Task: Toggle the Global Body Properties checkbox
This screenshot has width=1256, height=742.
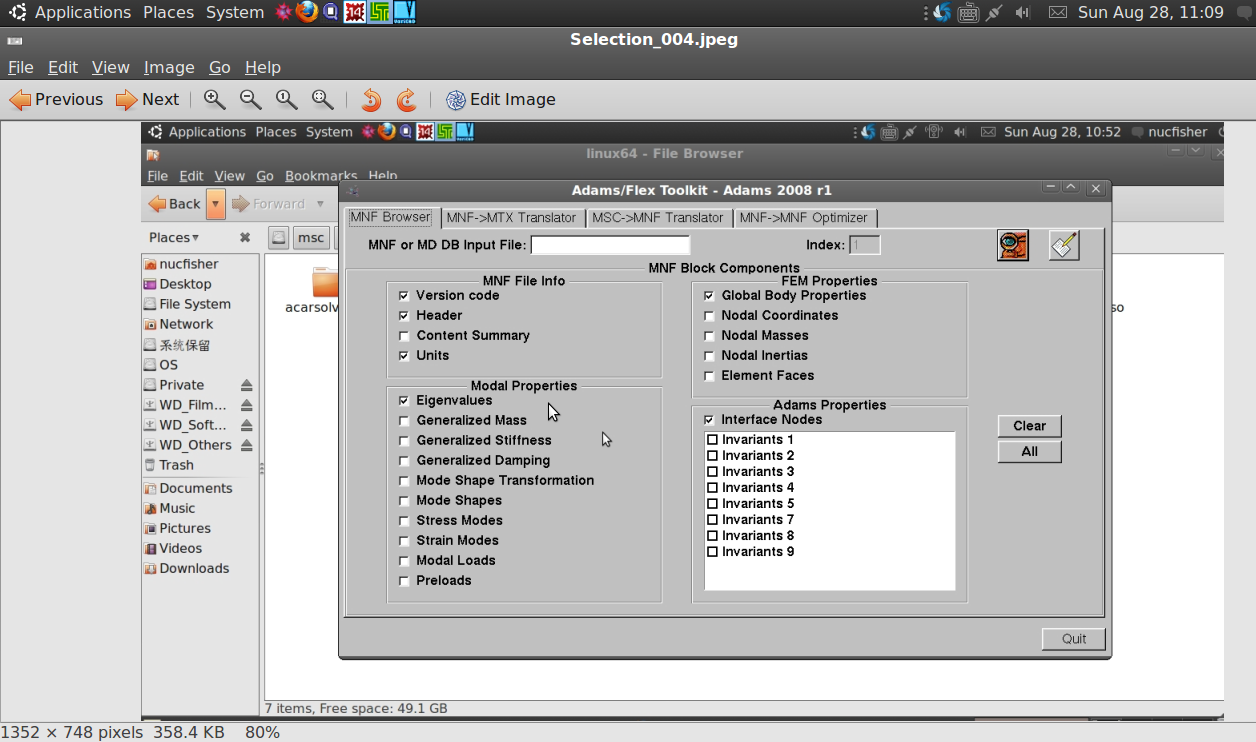Action: coord(709,296)
